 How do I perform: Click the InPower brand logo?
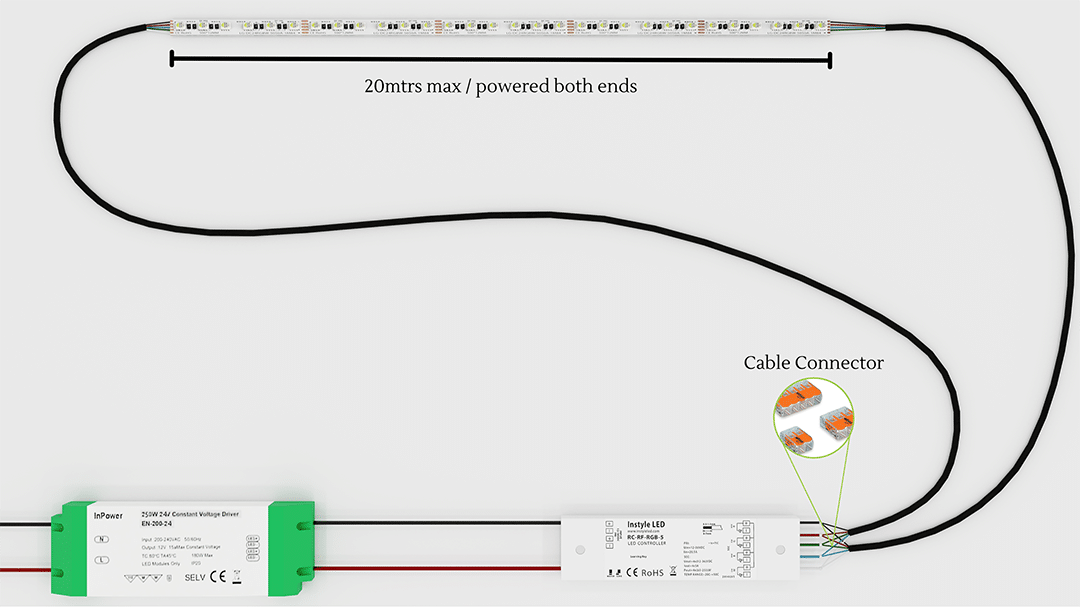tap(107, 516)
